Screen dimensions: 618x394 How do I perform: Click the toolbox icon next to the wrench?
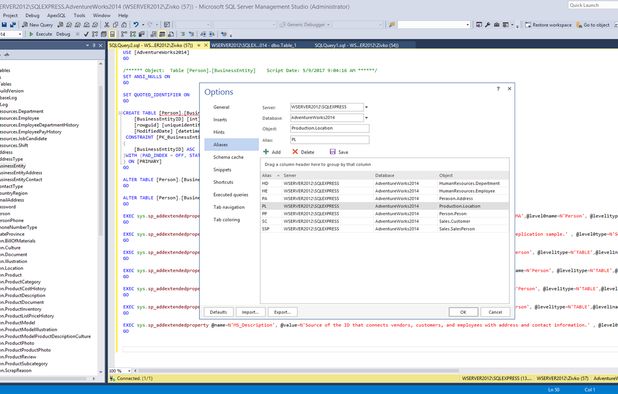coord(497,25)
